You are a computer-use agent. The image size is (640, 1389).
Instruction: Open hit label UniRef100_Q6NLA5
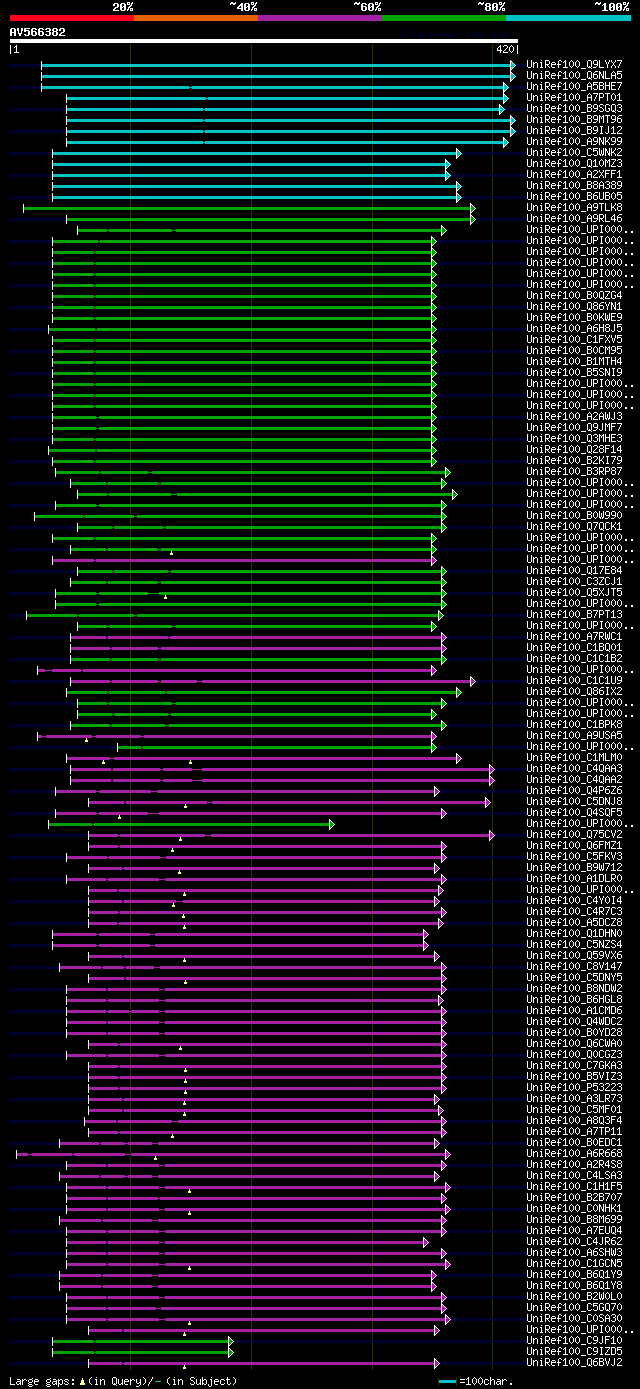(x=574, y=75)
